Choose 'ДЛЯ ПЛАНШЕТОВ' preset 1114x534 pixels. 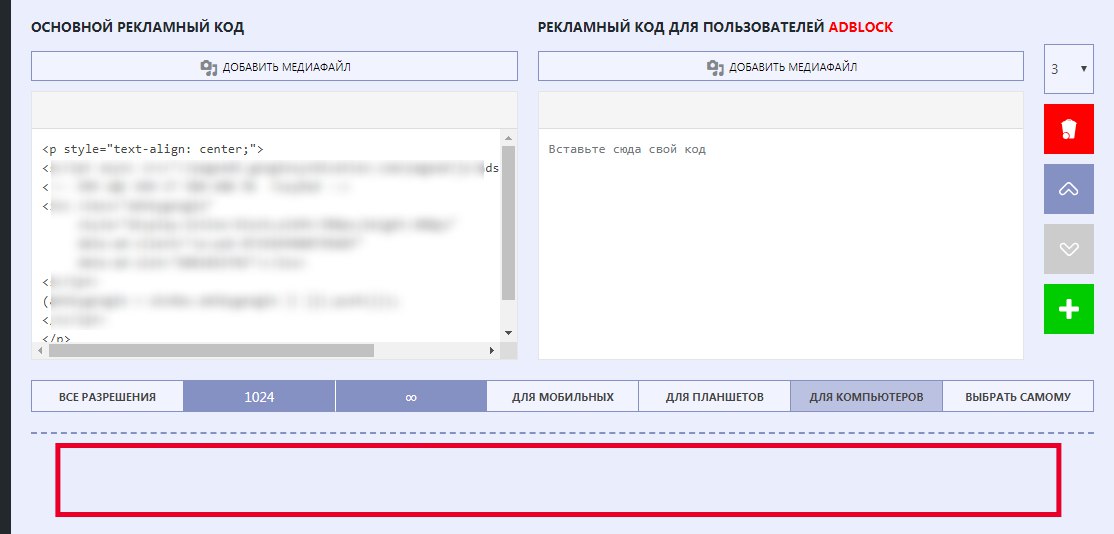[x=715, y=396]
